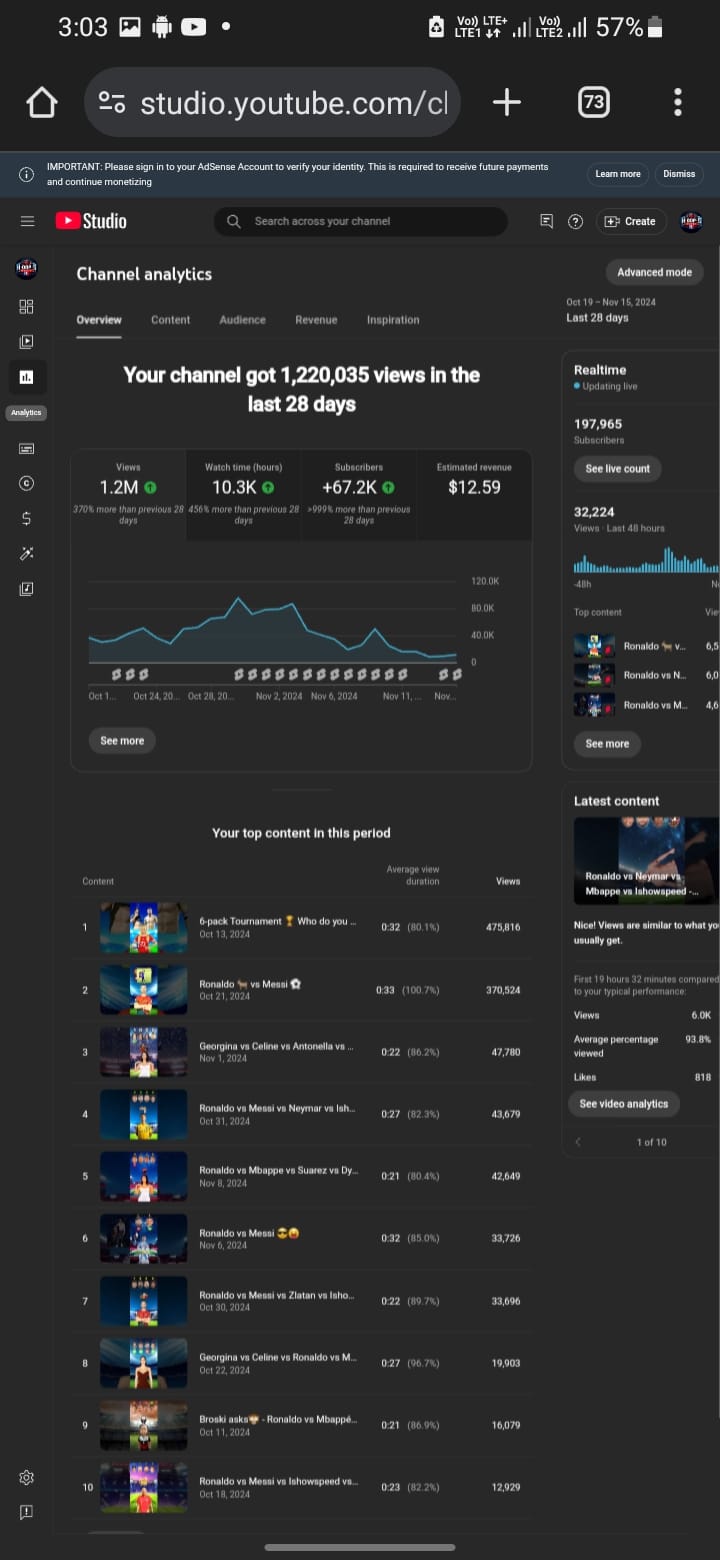Screen dimensions: 720x1560
Task: Click the 197,965 subscribers count
Action: [x=598, y=424]
